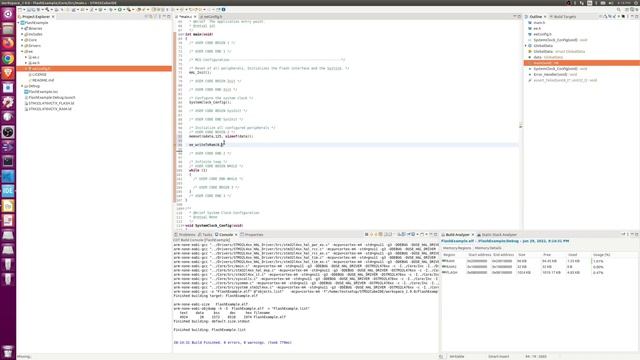Launch Chrome from the dock

8,58
